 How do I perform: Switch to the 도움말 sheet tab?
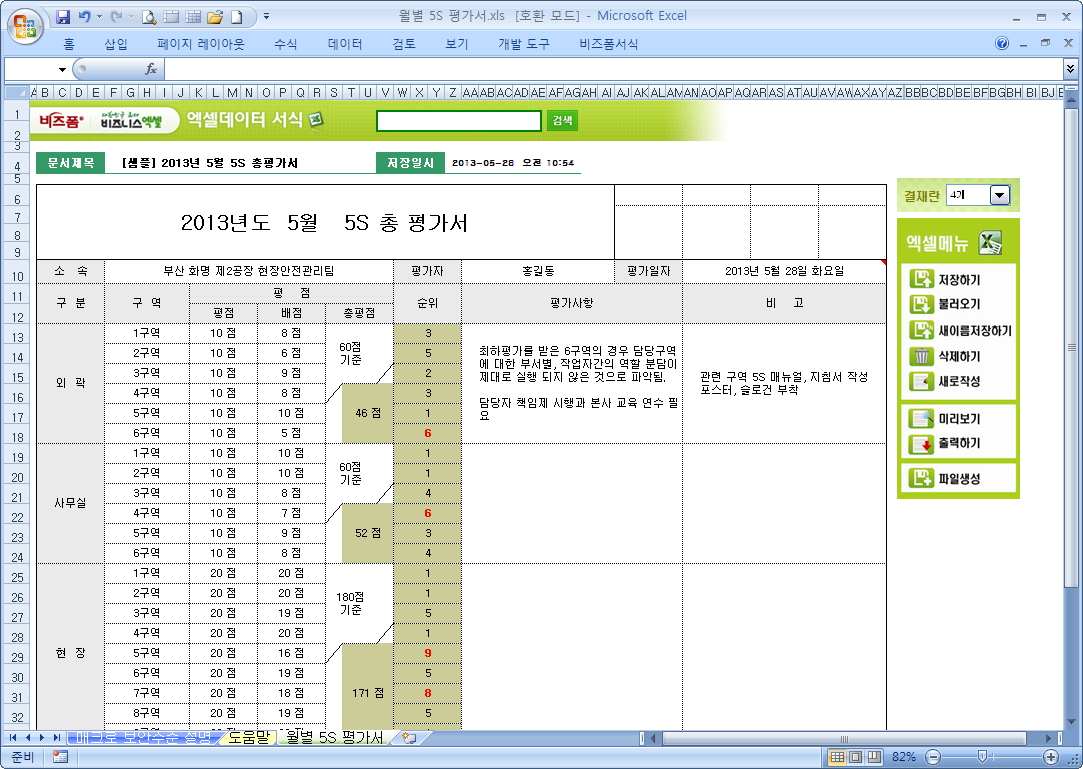249,738
